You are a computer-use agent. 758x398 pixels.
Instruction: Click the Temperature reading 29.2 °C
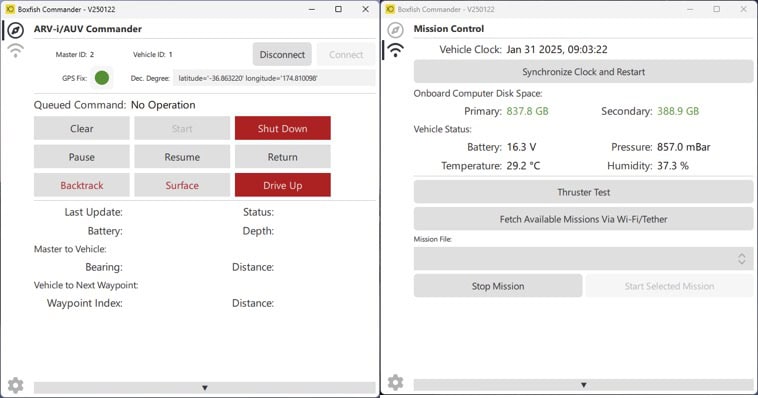point(523,166)
